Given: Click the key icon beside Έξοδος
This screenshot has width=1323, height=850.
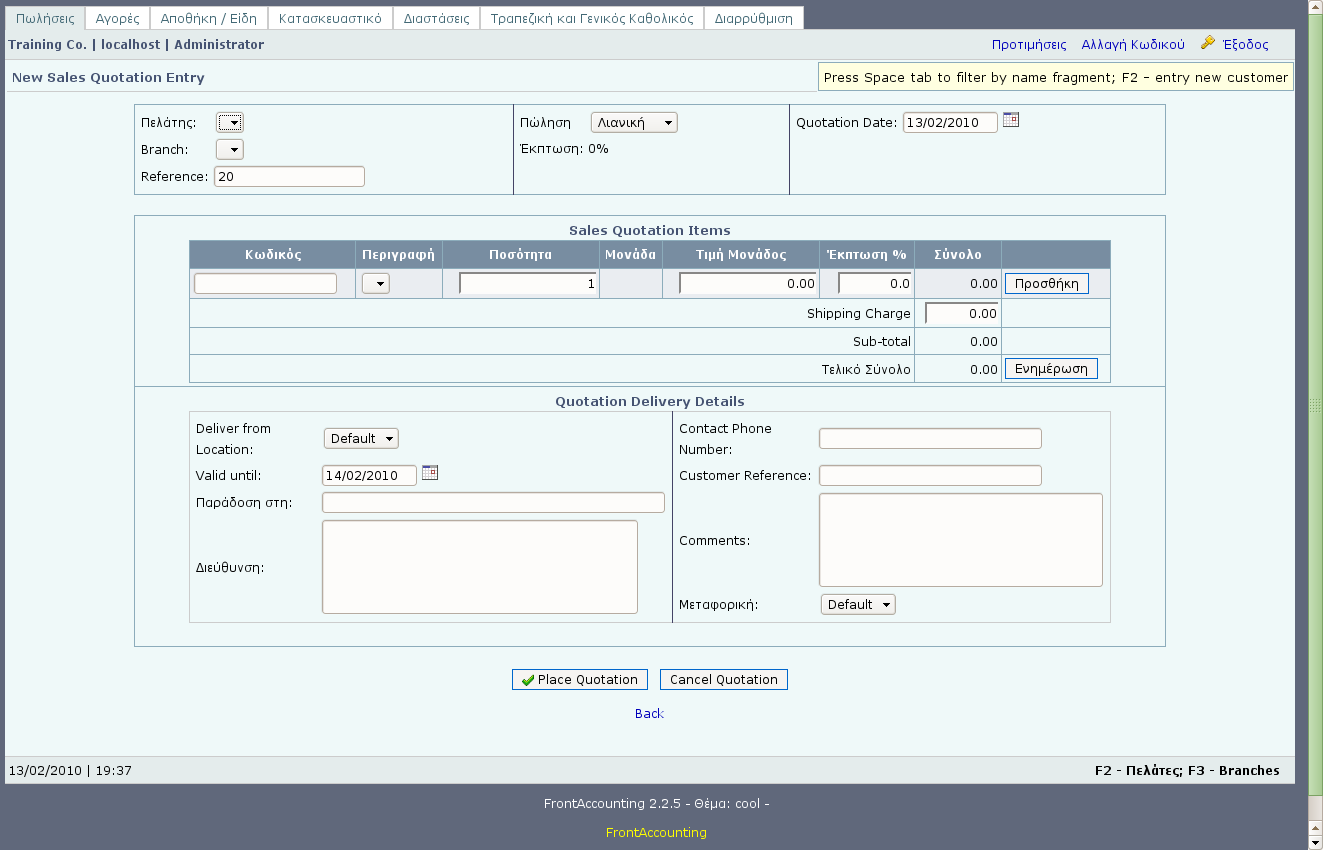Looking at the screenshot, I should click(1208, 44).
